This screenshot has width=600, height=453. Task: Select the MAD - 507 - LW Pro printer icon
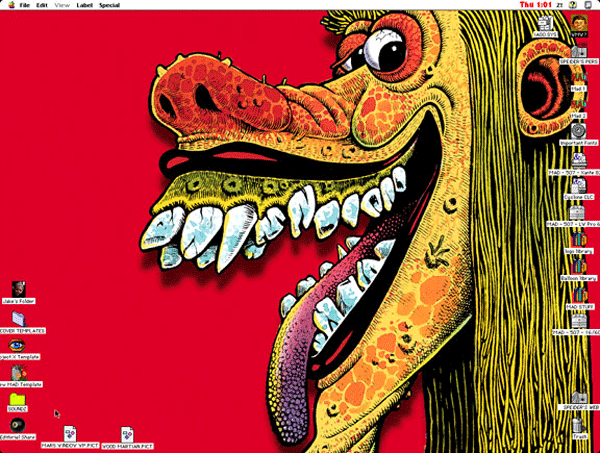pyautogui.click(x=577, y=213)
